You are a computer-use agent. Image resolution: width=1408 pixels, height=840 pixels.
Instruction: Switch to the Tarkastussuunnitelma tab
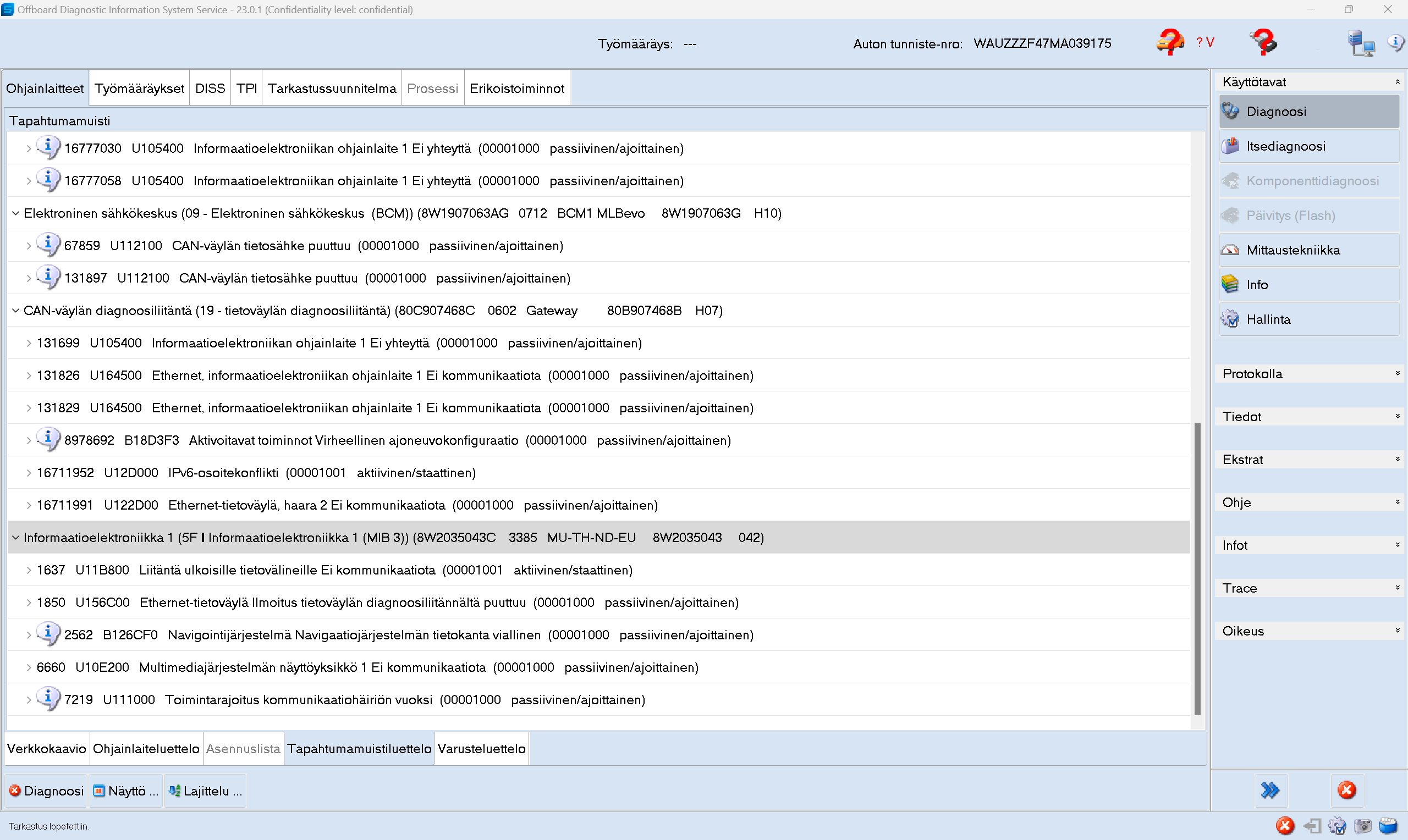point(332,89)
